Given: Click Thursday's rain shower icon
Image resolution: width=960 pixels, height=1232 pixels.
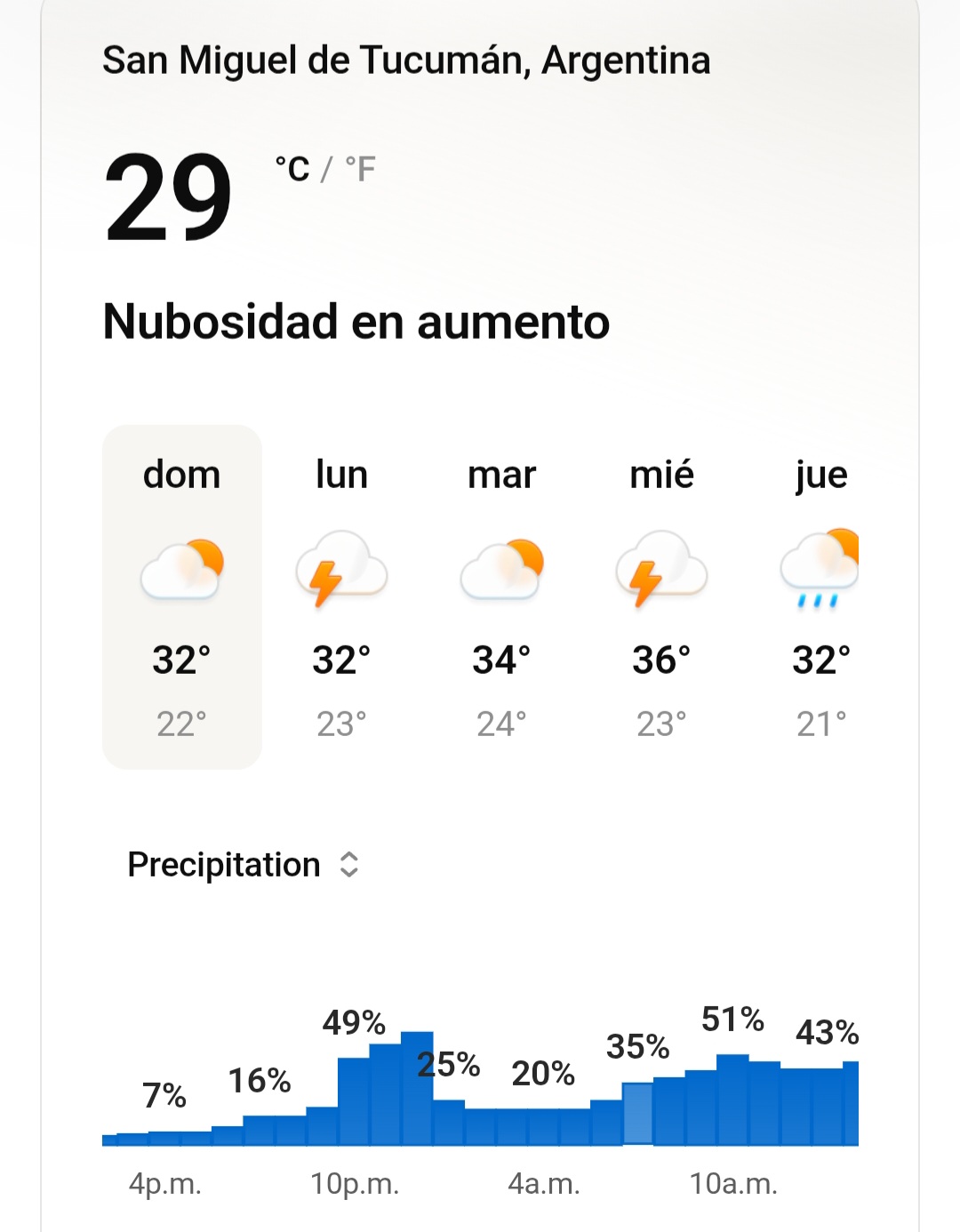Looking at the screenshot, I should [820, 569].
